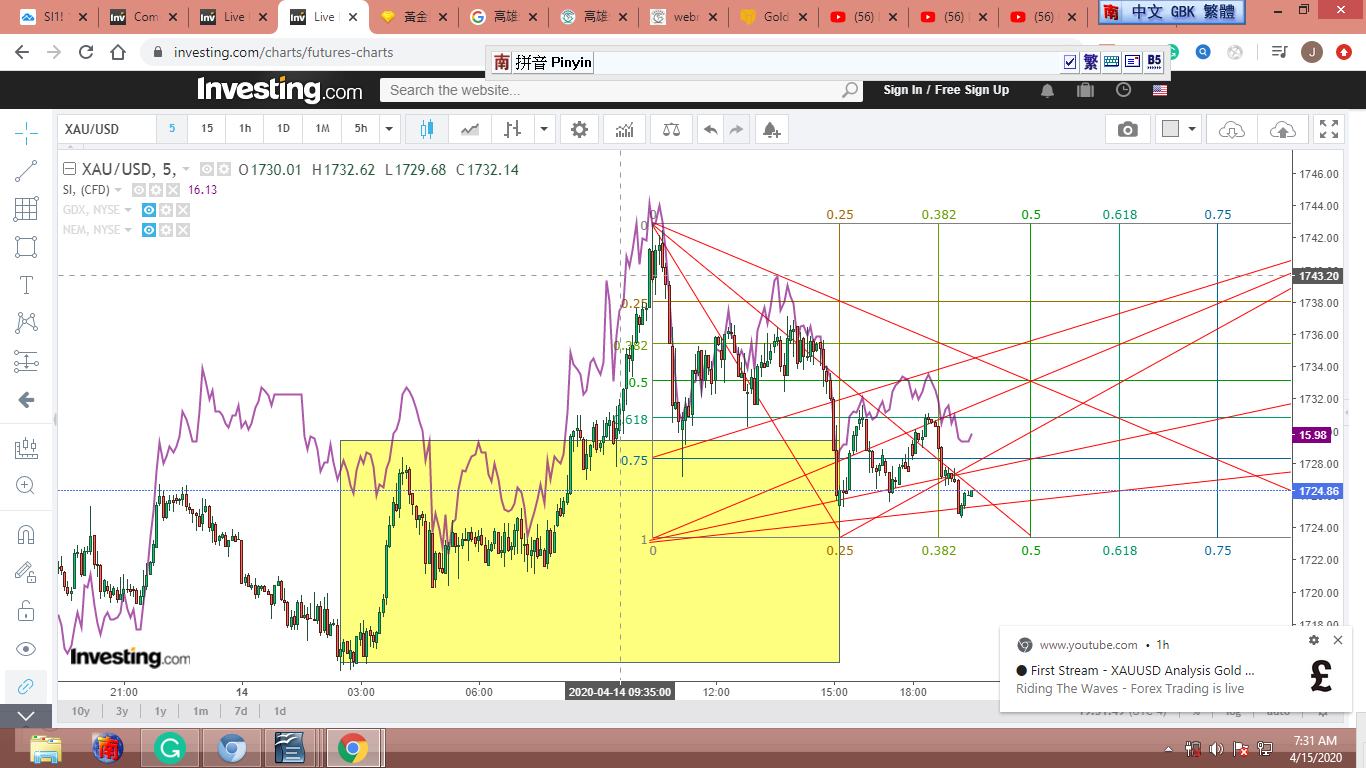
Task: Expand the time interval dropdown arrow
Action: click(x=389, y=129)
